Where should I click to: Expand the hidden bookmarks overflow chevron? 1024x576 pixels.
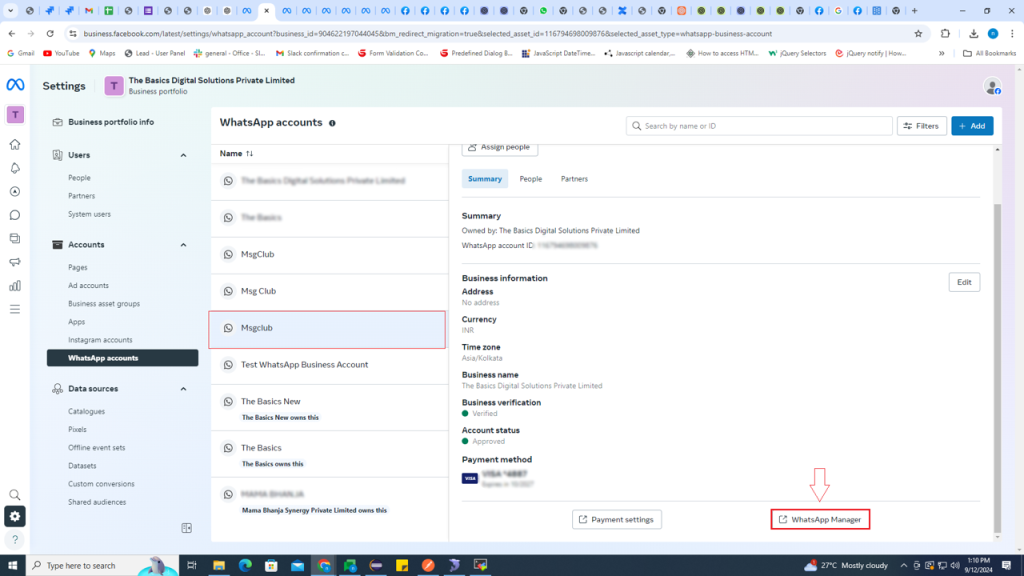point(941,54)
